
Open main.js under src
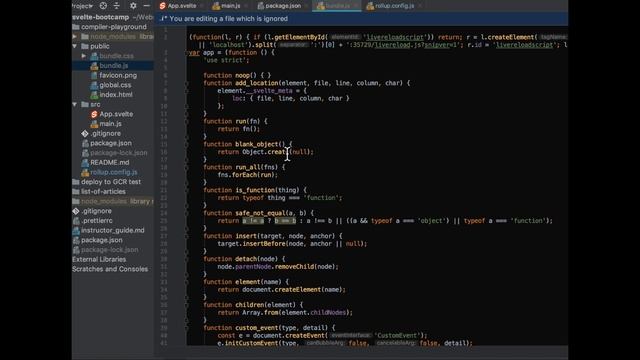click(x=110, y=124)
